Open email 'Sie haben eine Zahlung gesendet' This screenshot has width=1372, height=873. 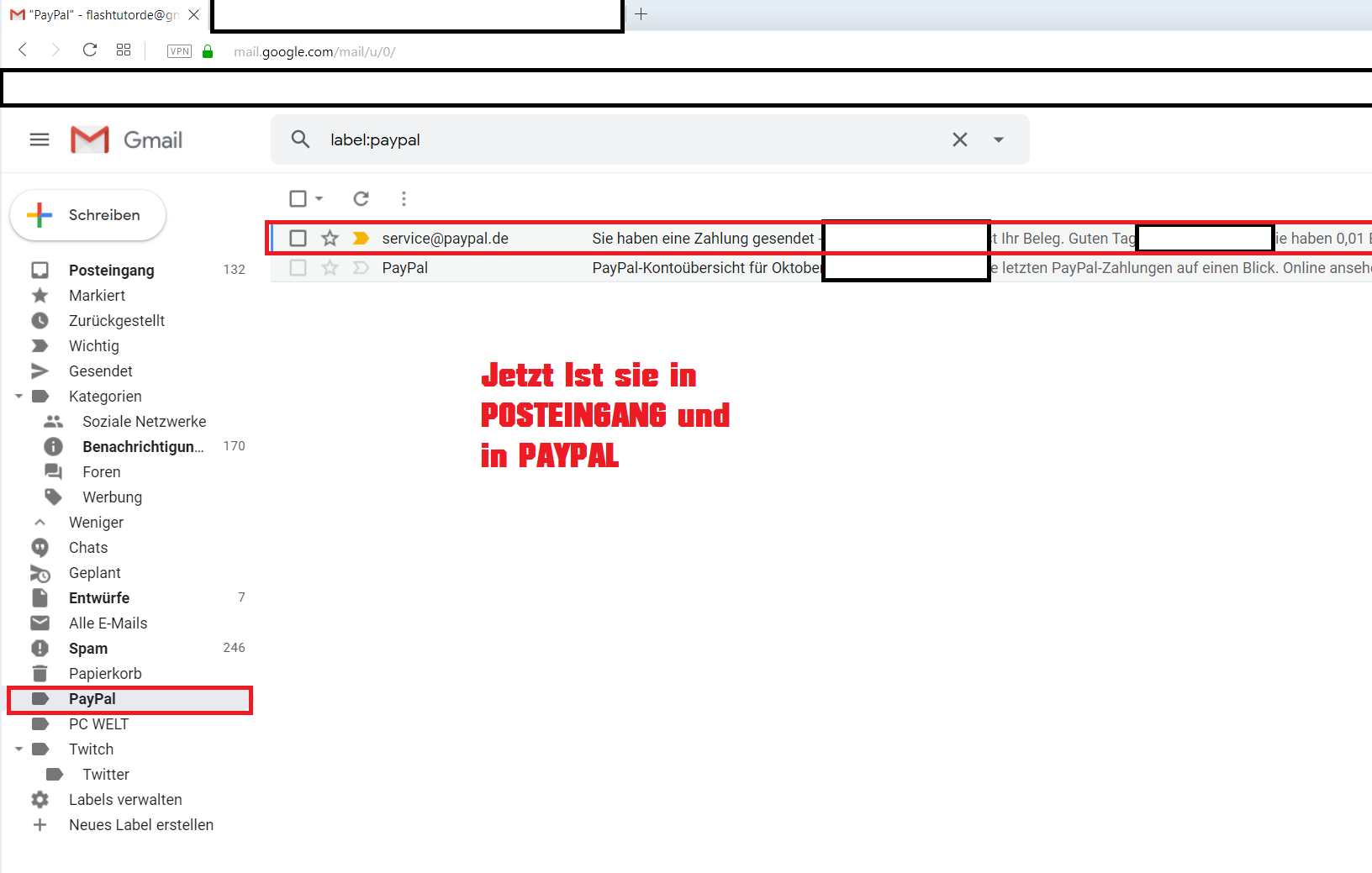coord(703,238)
